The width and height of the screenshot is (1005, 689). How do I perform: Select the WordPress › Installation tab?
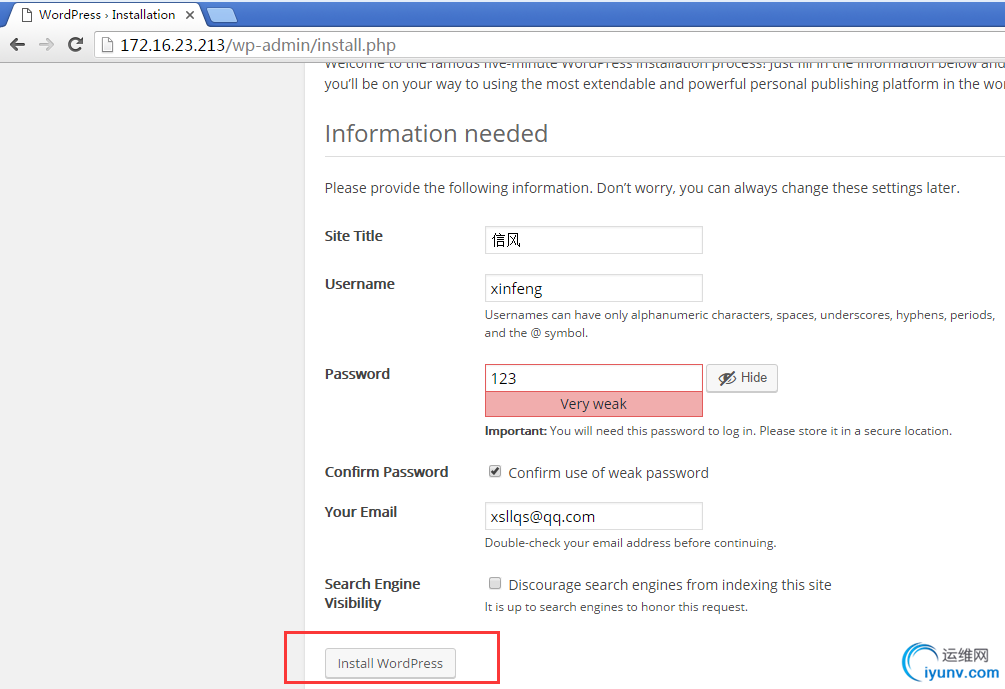(x=106, y=15)
